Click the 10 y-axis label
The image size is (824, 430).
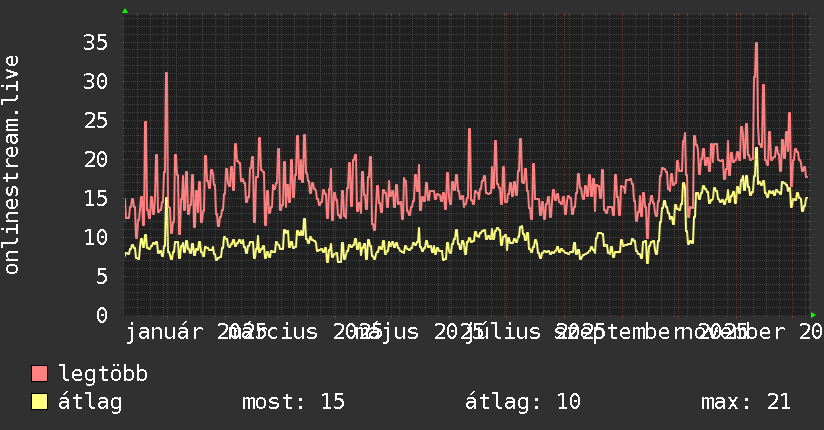96,237
